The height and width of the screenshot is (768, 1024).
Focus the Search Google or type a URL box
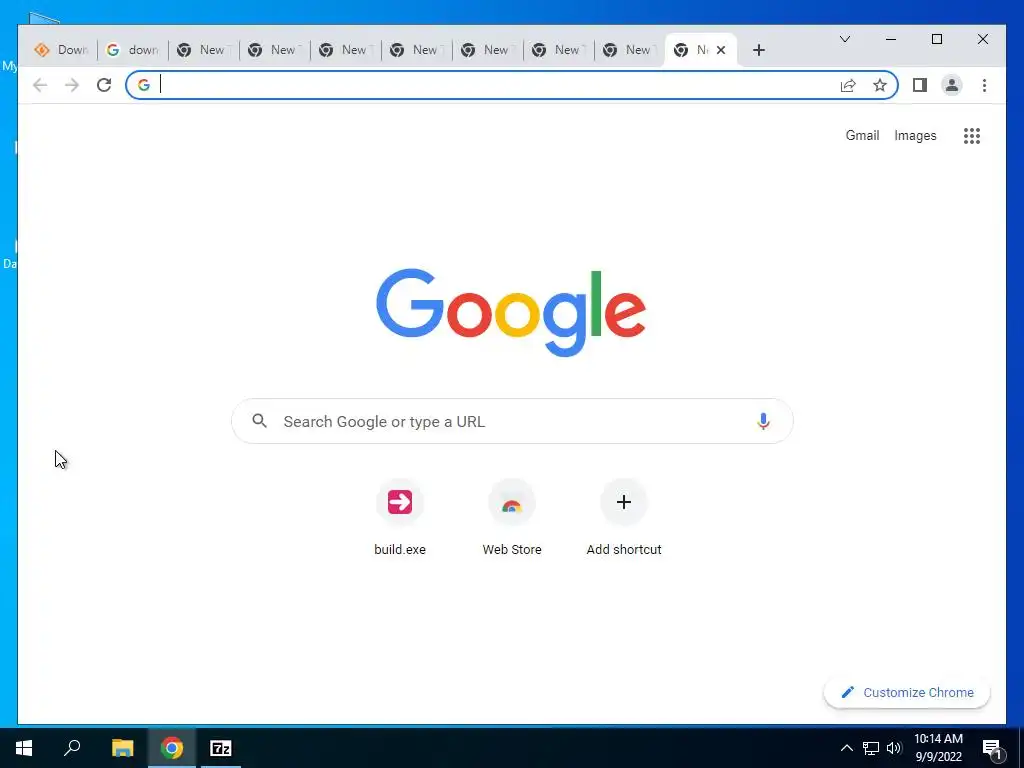coord(512,421)
